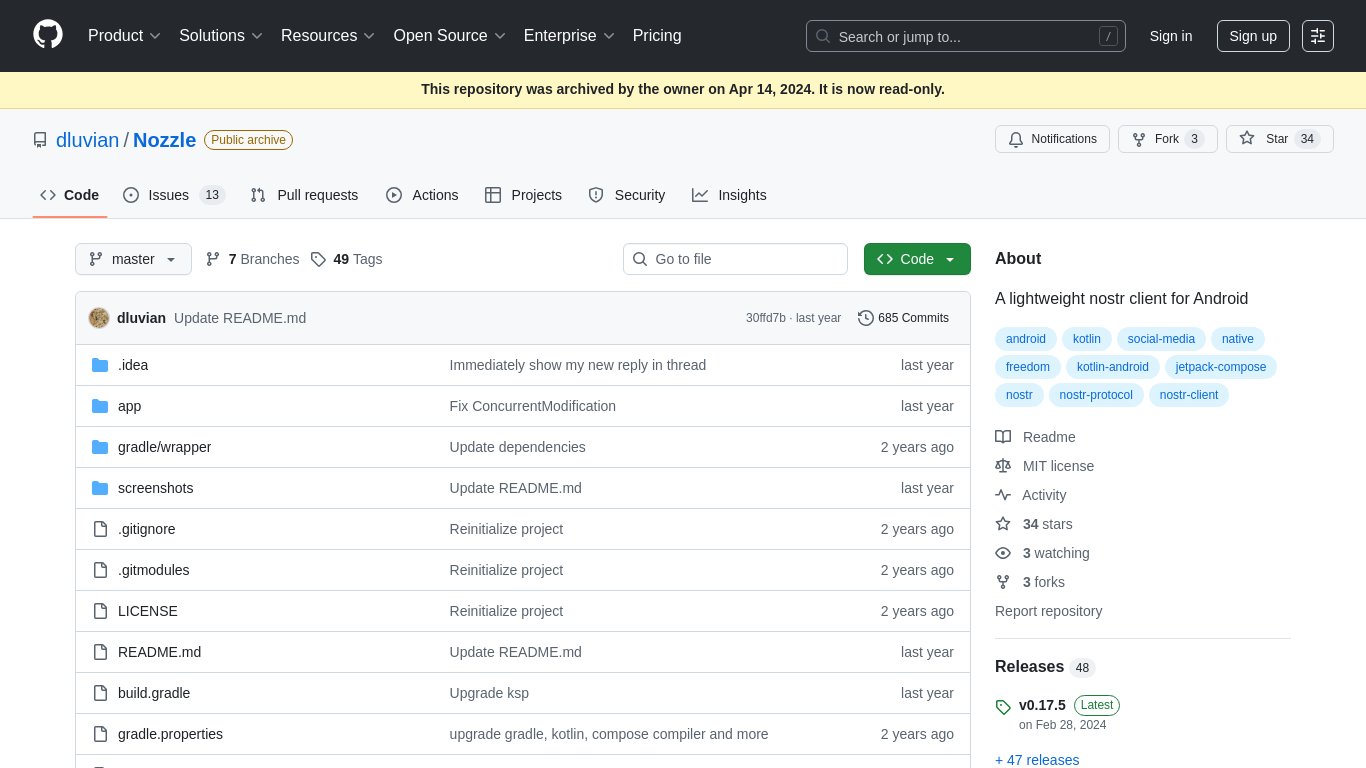The image size is (1366, 768).
Task: Click the 49 Tags link
Action: point(346,259)
